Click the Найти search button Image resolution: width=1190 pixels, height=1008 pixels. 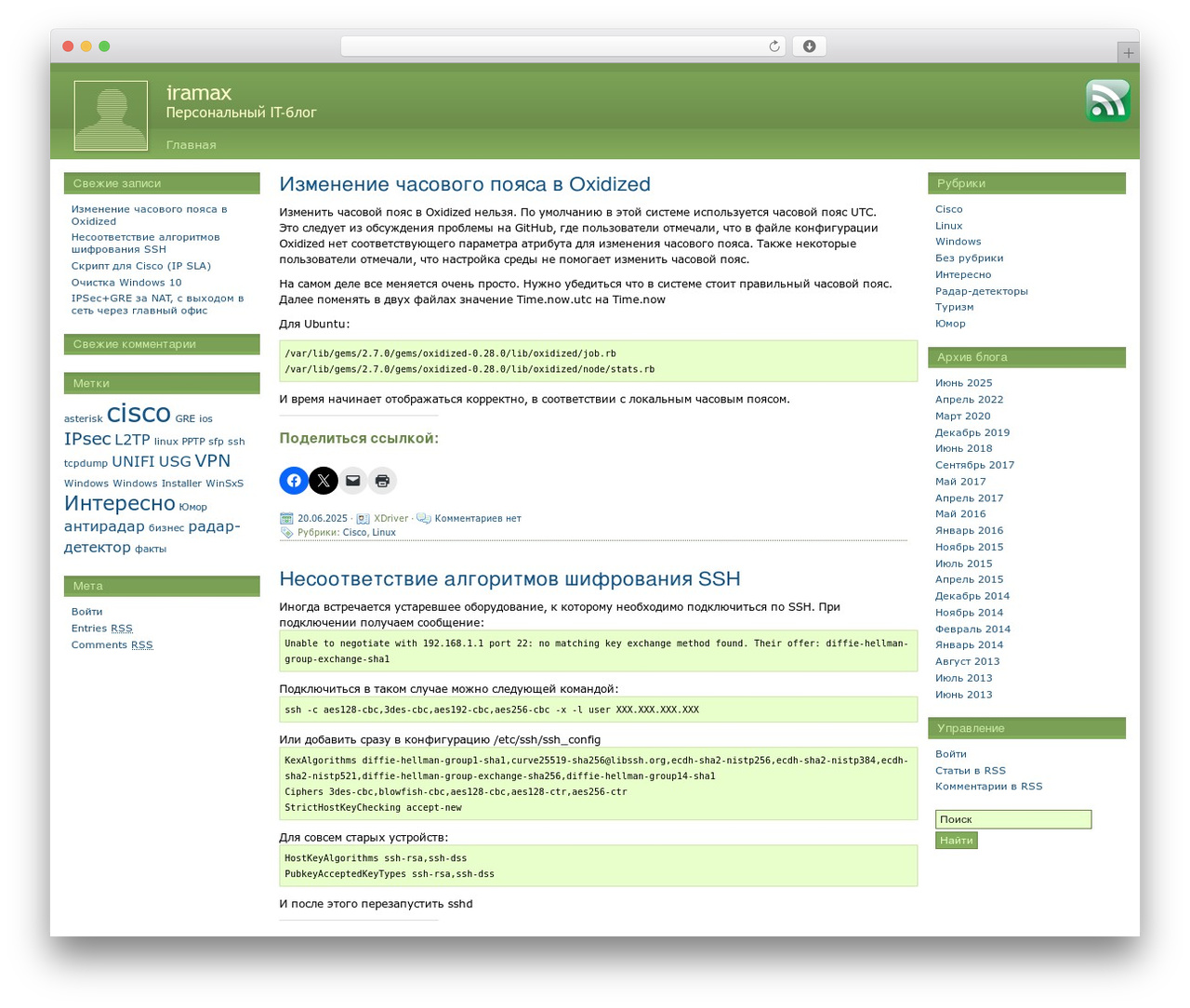[x=957, y=841]
